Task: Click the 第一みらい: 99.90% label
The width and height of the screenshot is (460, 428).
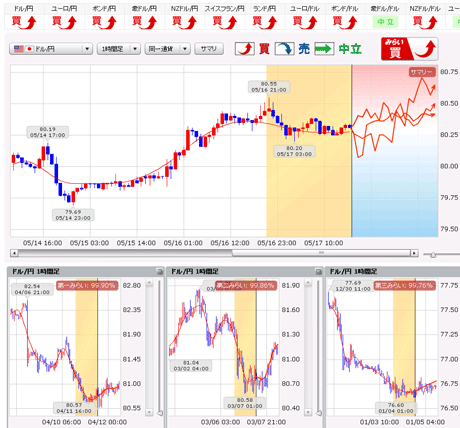Action: point(87,286)
